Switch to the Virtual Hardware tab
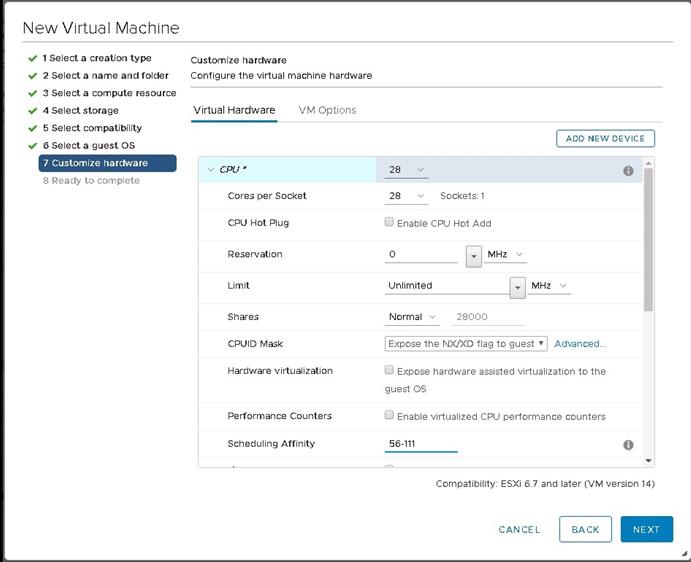 (234, 110)
